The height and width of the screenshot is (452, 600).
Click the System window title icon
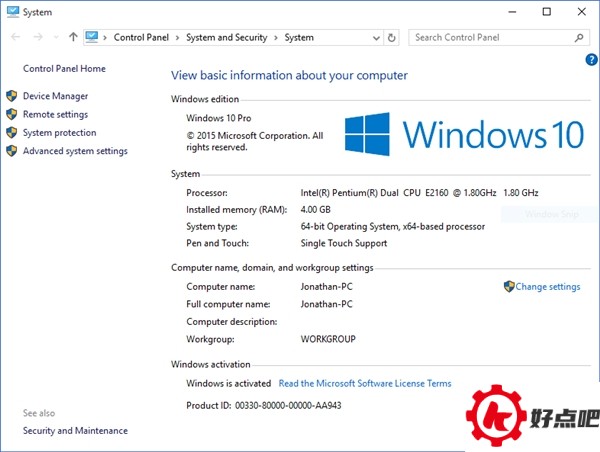click(x=13, y=11)
